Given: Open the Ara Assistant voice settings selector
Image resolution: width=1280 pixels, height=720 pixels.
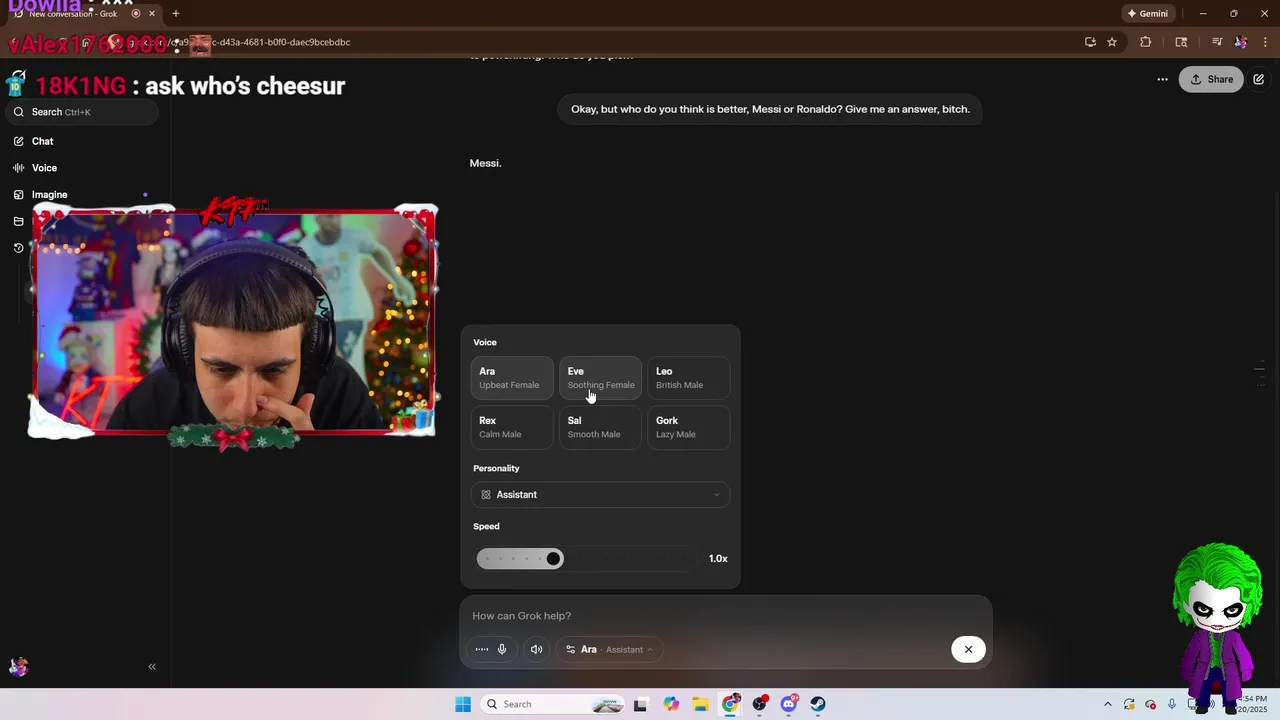Looking at the screenshot, I should (609, 650).
